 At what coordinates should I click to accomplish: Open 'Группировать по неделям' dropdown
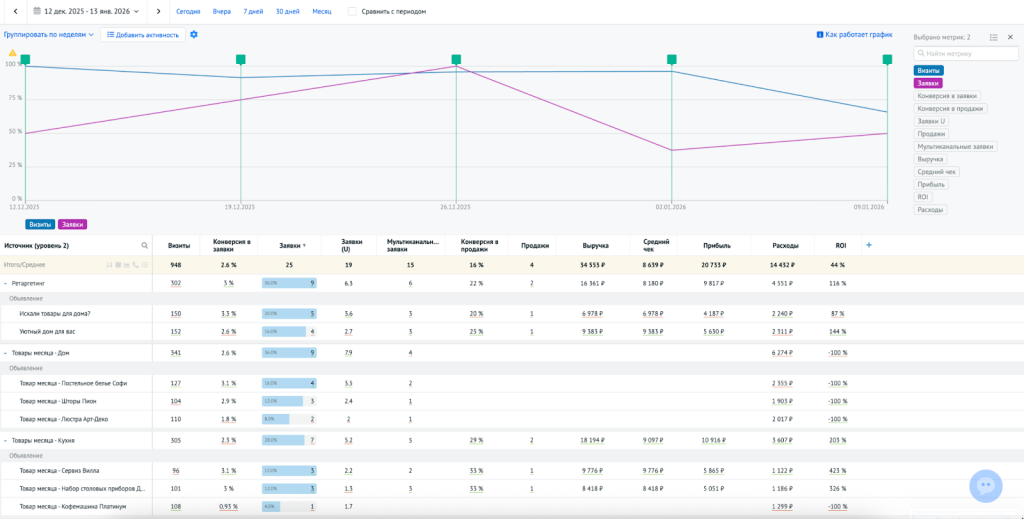coord(49,34)
